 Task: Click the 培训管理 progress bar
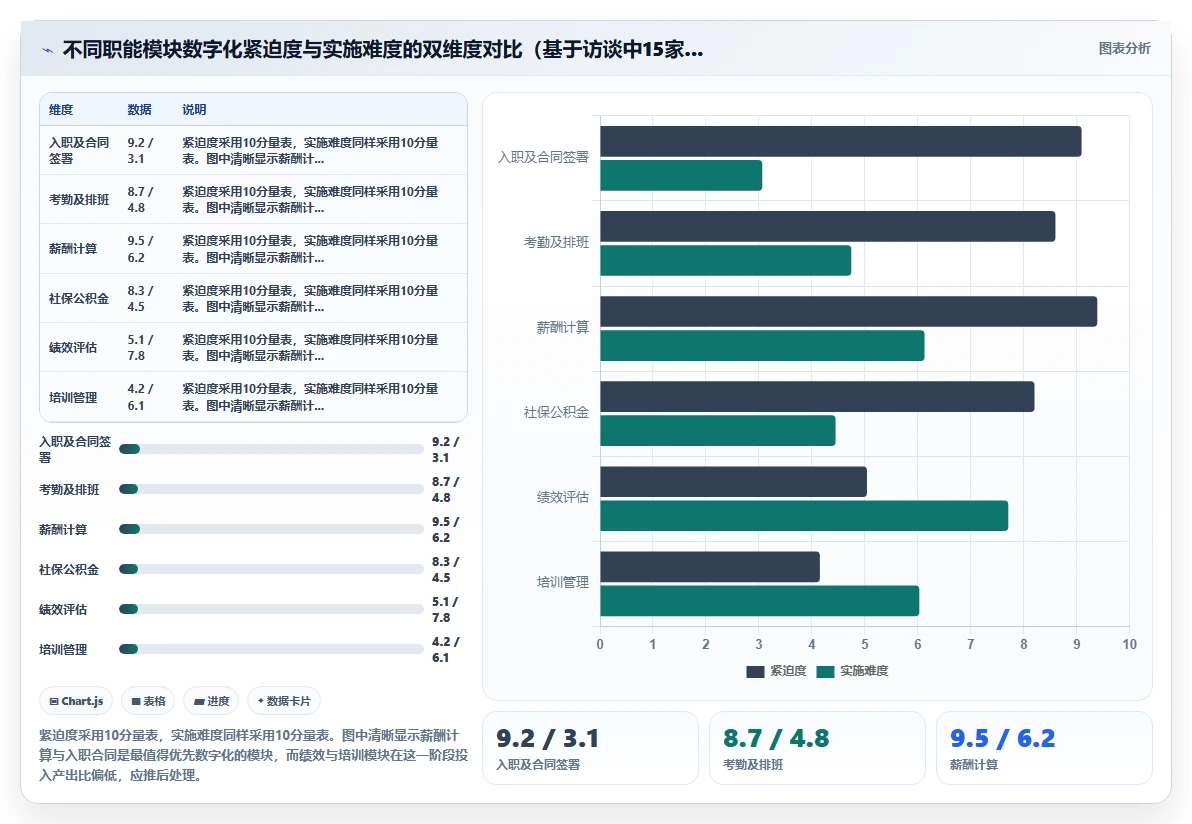coord(271,649)
